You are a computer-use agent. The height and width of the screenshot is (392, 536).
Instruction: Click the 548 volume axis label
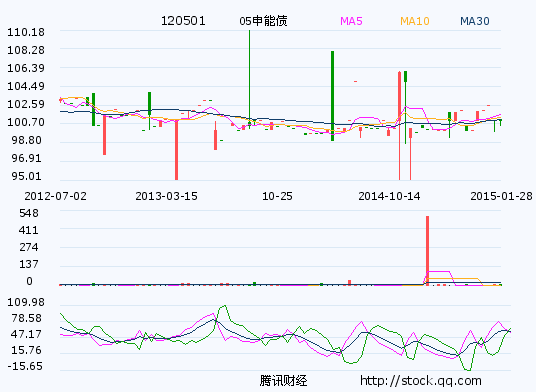[x=29, y=213]
